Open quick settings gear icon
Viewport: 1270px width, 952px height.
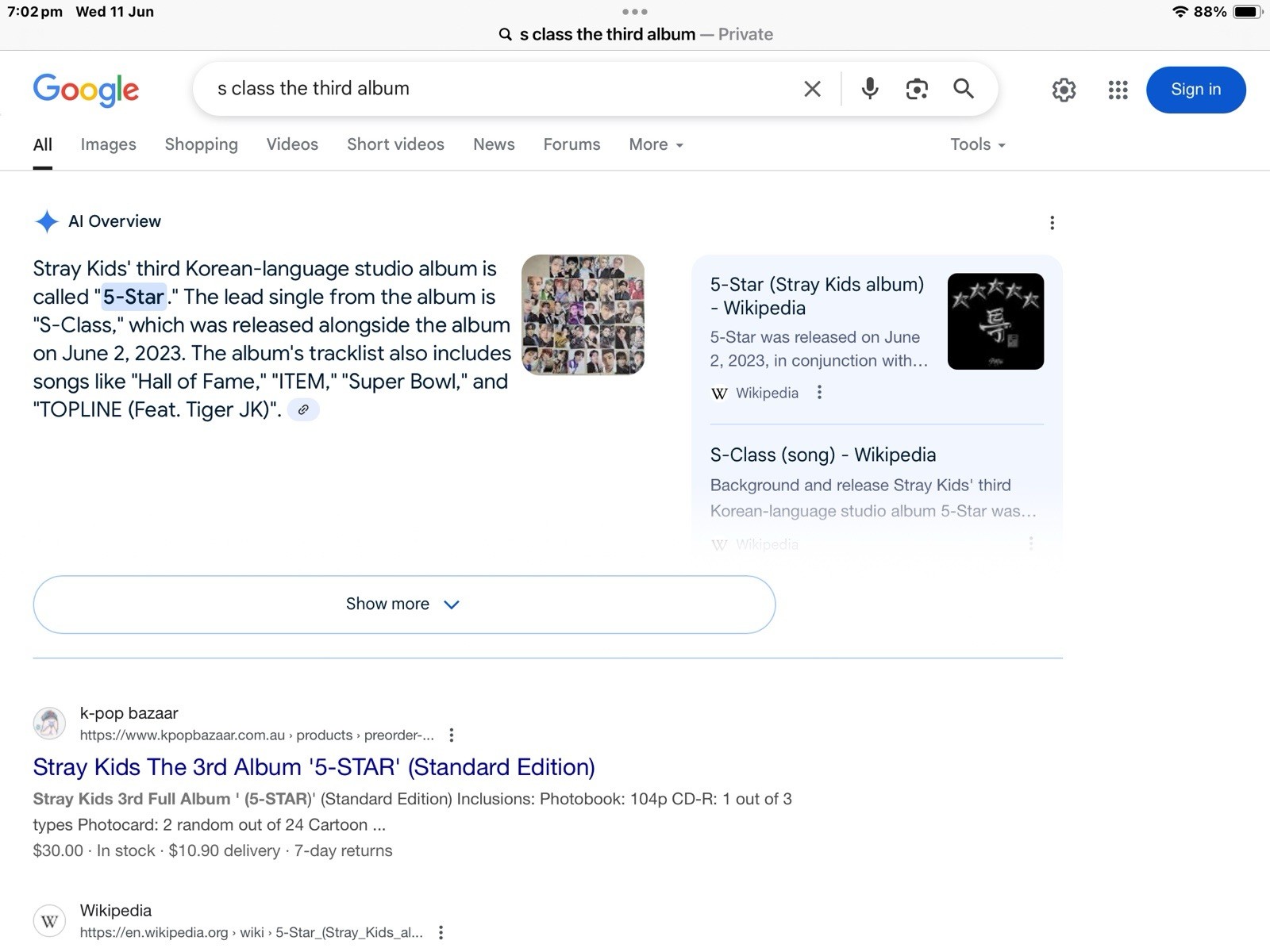click(1064, 90)
